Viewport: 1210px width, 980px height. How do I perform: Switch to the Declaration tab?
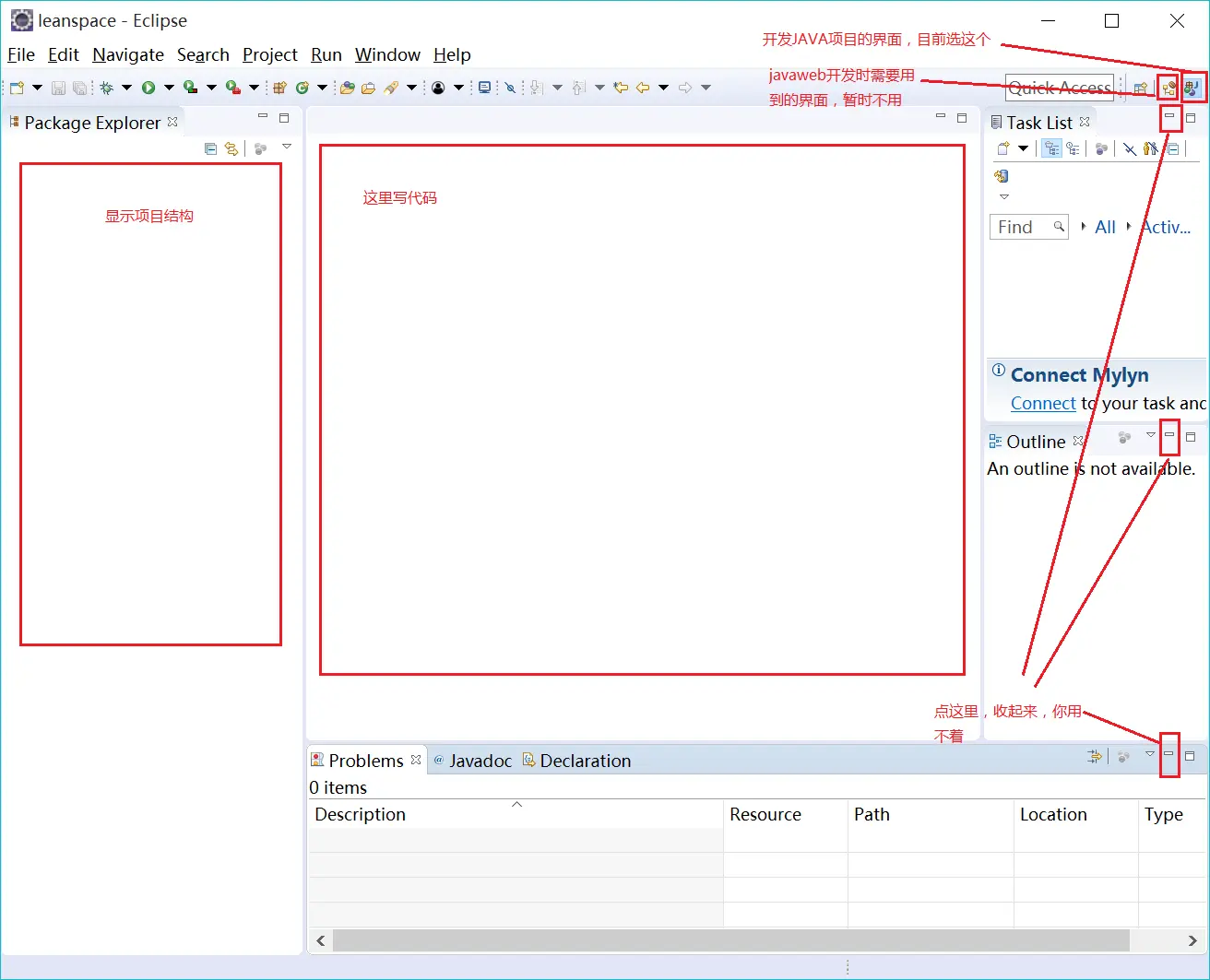pos(577,761)
